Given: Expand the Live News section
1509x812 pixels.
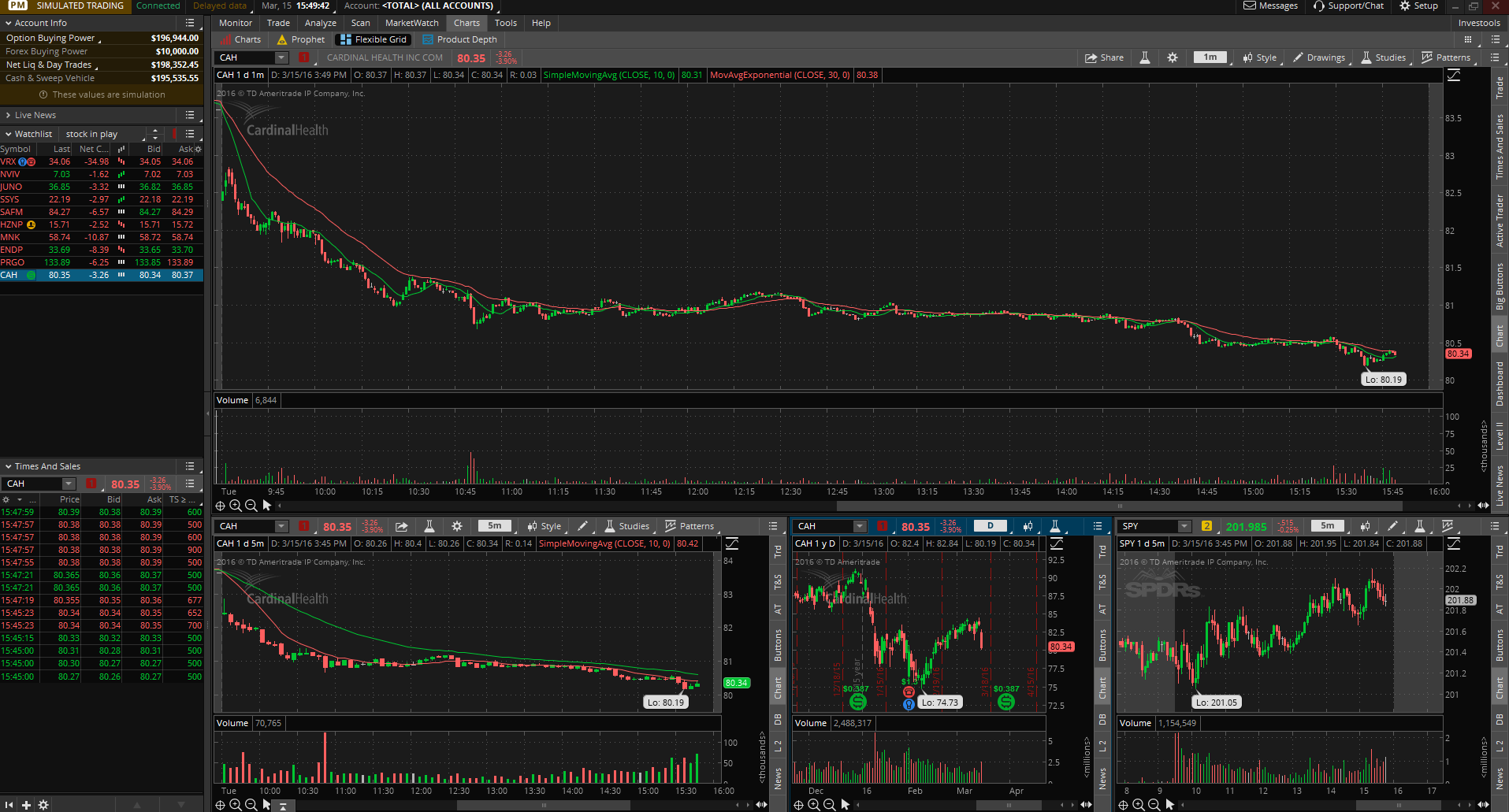Looking at the screenshot, I should pos(8,115).
